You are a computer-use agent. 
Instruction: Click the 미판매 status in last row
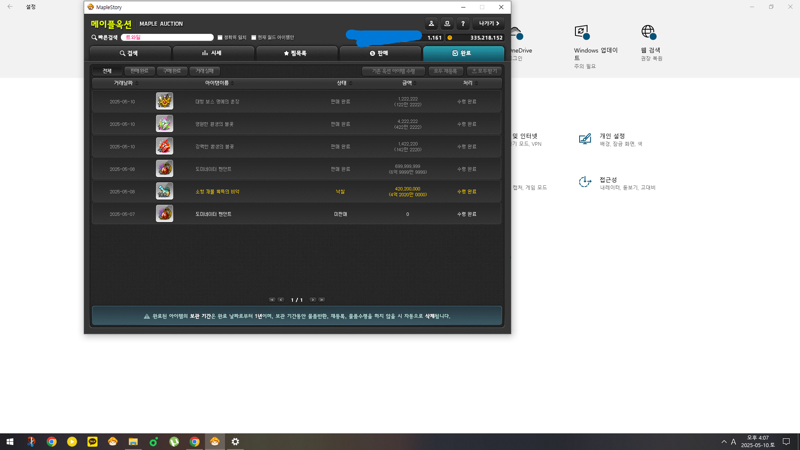click(x=340, y=214)
